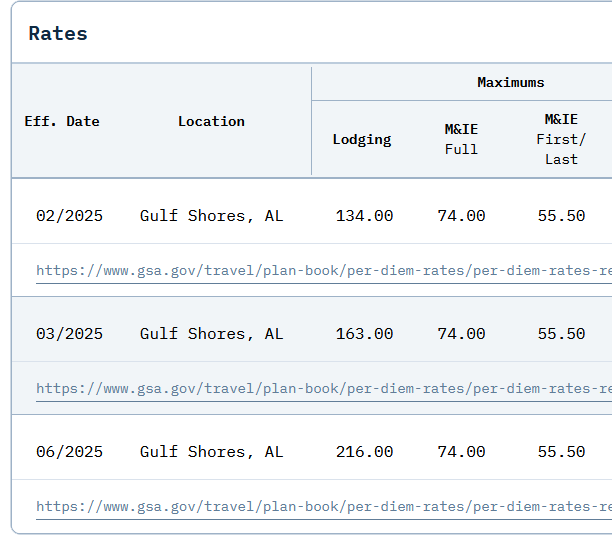This screenshot has width=612, height=535.
Task: Select the 03/2025 effective date cell
Action: click(69, 334)
